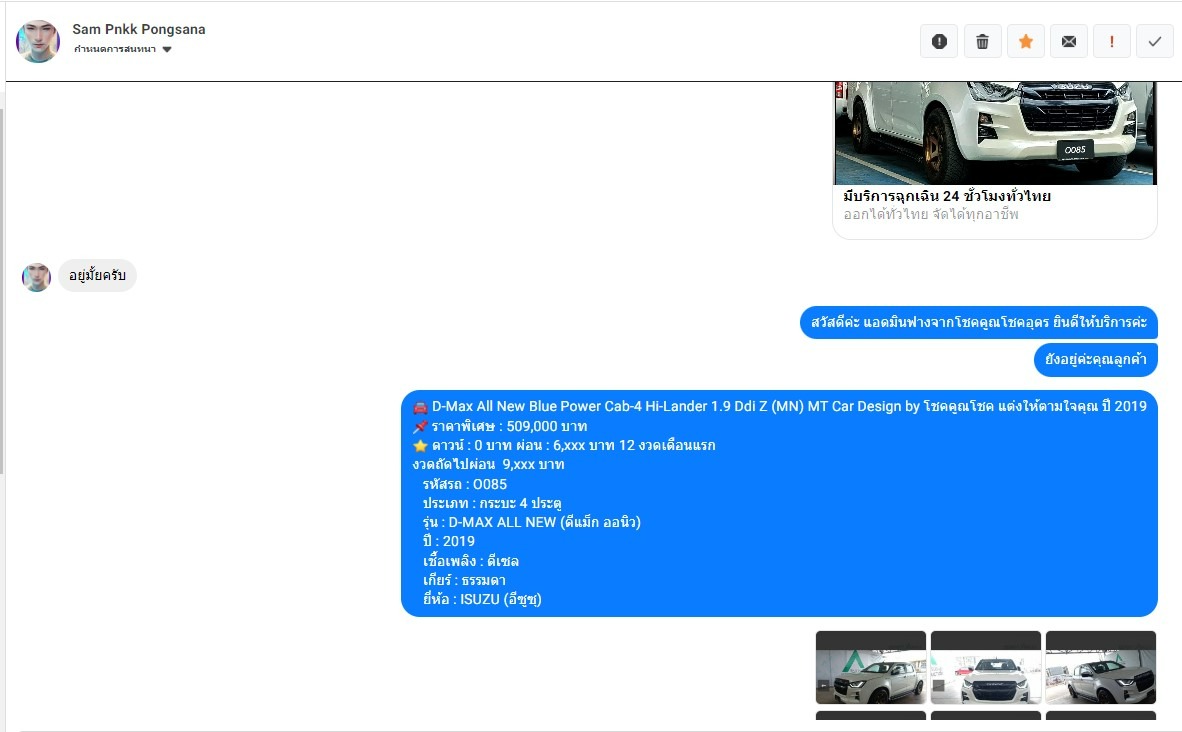Click the Sam Pnkk Pongsana name
The height and width of the screenshot is (732, 1182).
(x=139, y=29)
